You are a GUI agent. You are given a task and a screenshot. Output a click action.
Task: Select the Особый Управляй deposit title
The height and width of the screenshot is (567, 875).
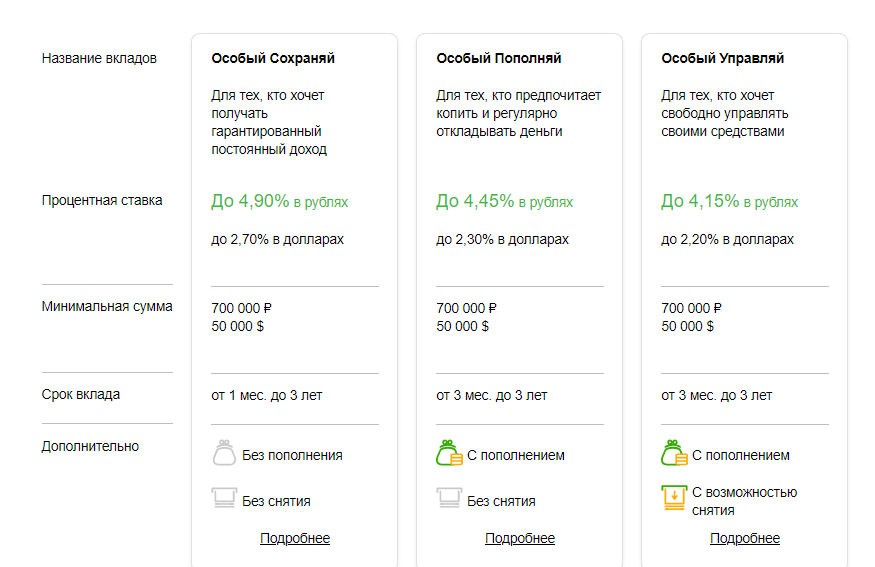point(723,58)
